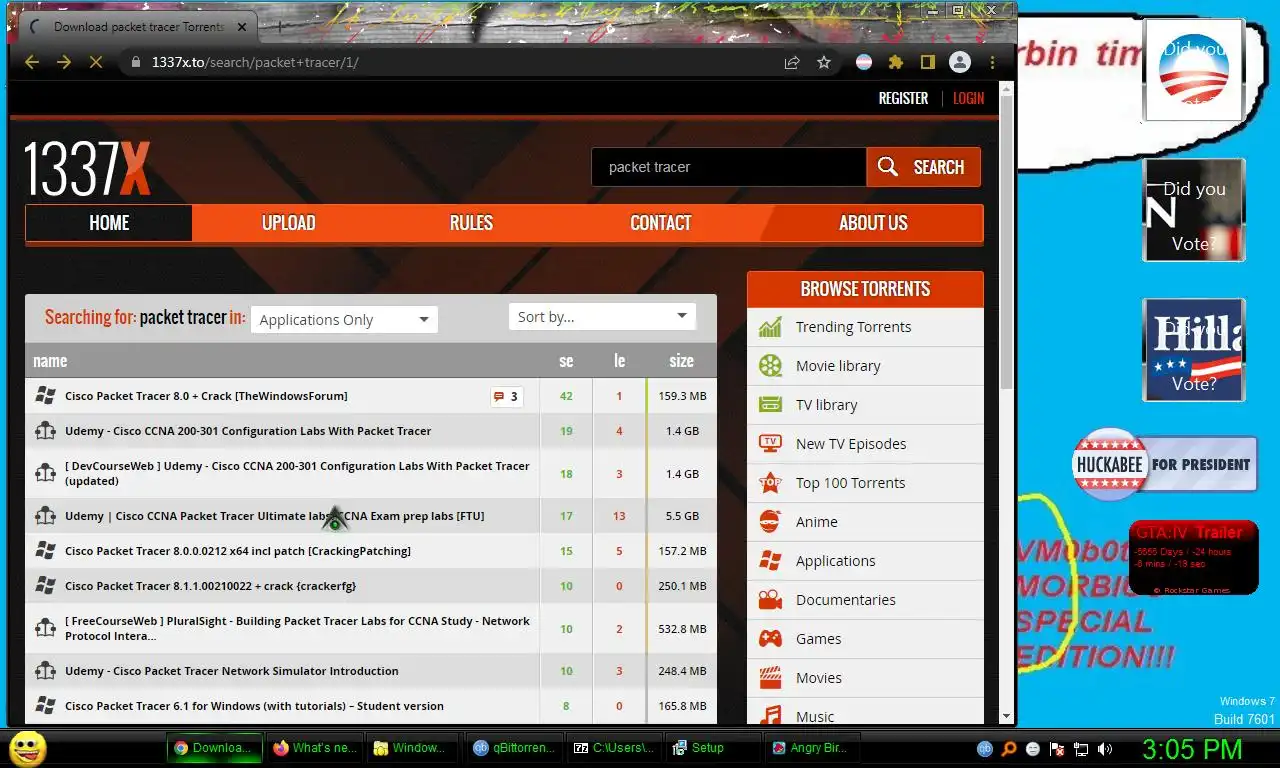Open the RULES nav item

(x=471, y=223)
